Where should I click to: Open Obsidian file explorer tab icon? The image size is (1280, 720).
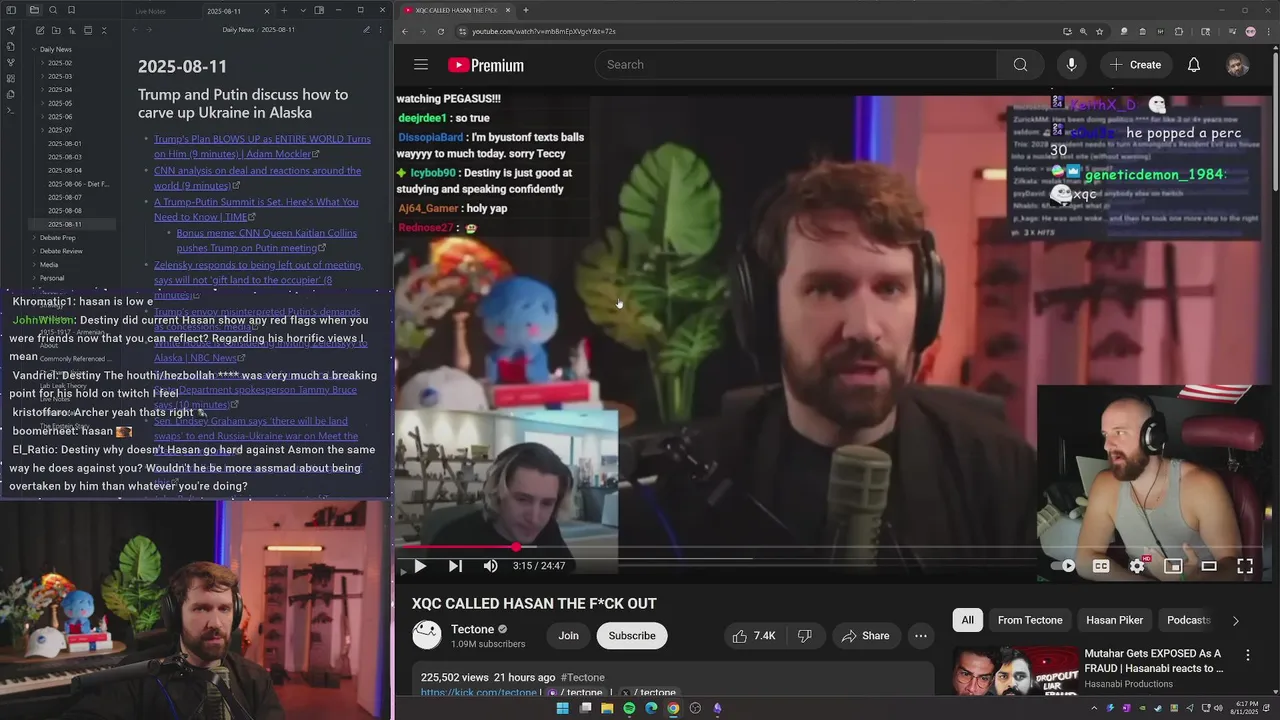tap(34, 10)
